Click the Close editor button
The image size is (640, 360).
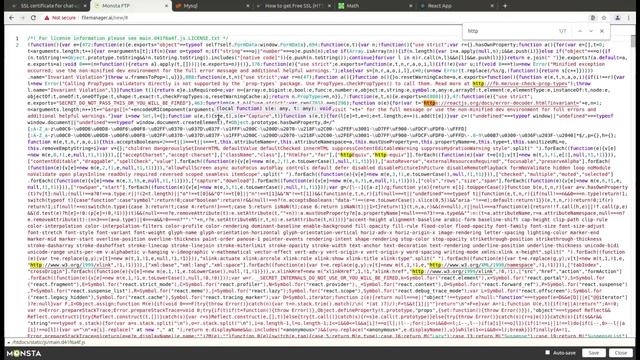point(621,353)
